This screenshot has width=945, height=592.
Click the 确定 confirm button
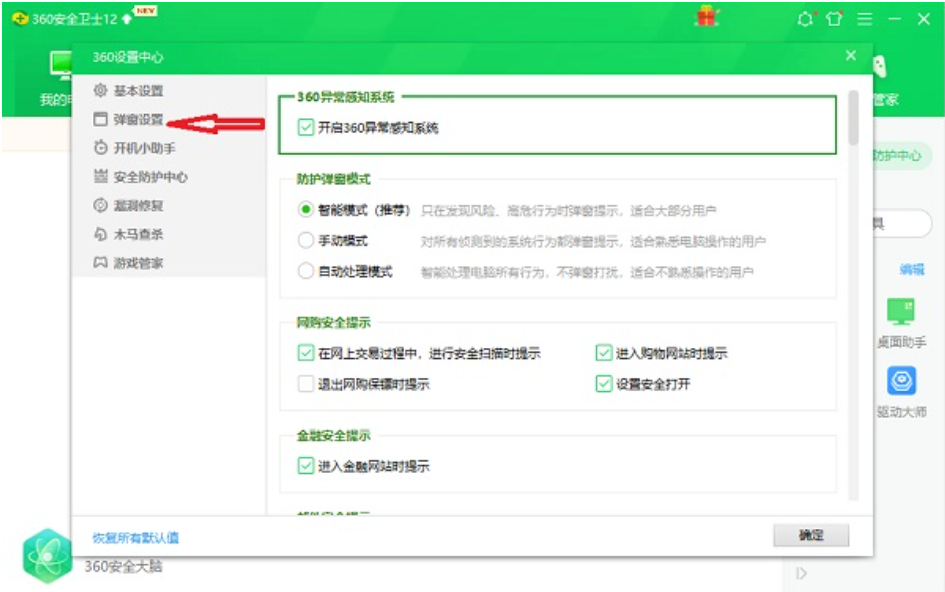pos(810,535)
